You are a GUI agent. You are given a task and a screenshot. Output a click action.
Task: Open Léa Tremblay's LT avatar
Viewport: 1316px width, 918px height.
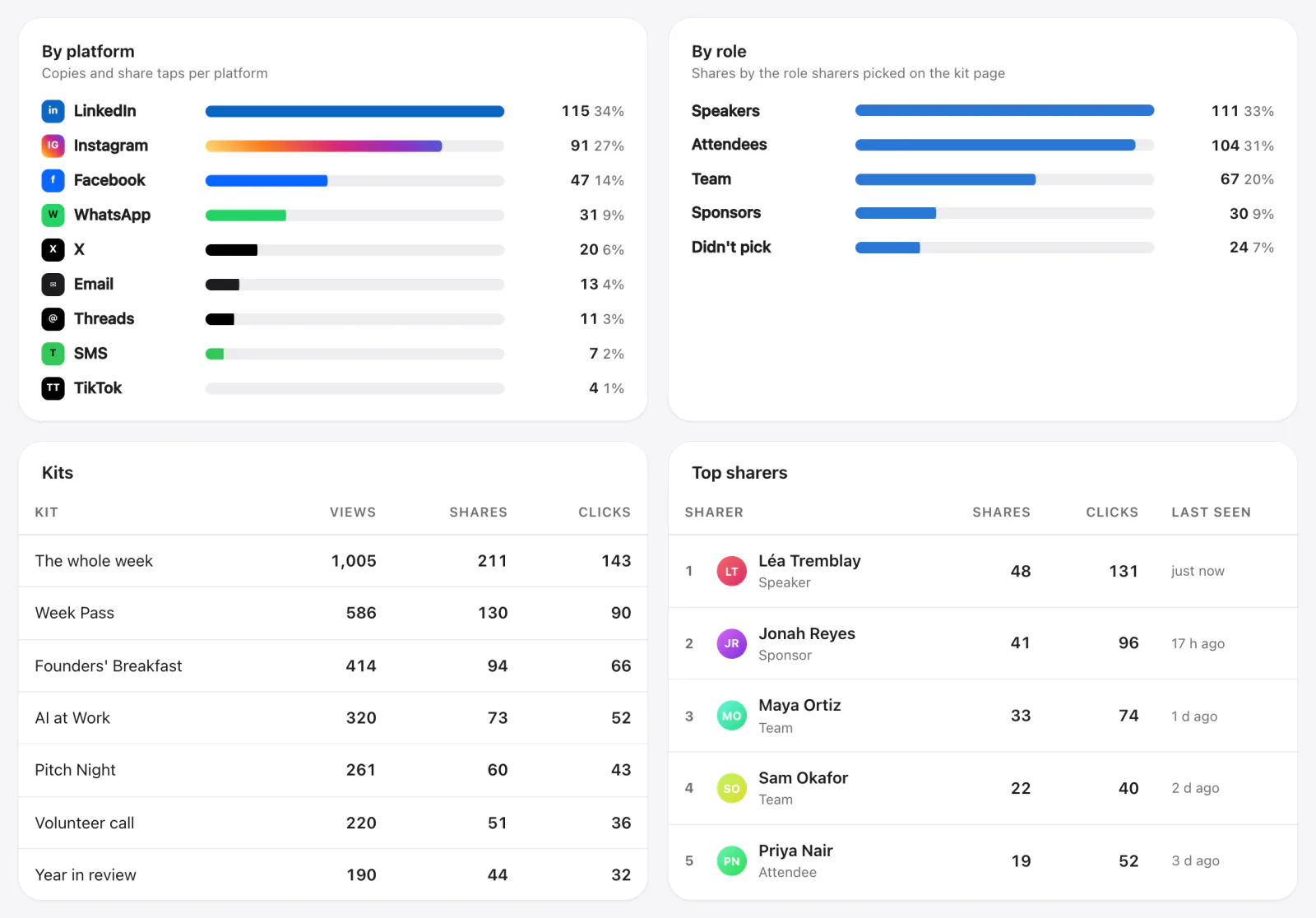coord(731,571)
